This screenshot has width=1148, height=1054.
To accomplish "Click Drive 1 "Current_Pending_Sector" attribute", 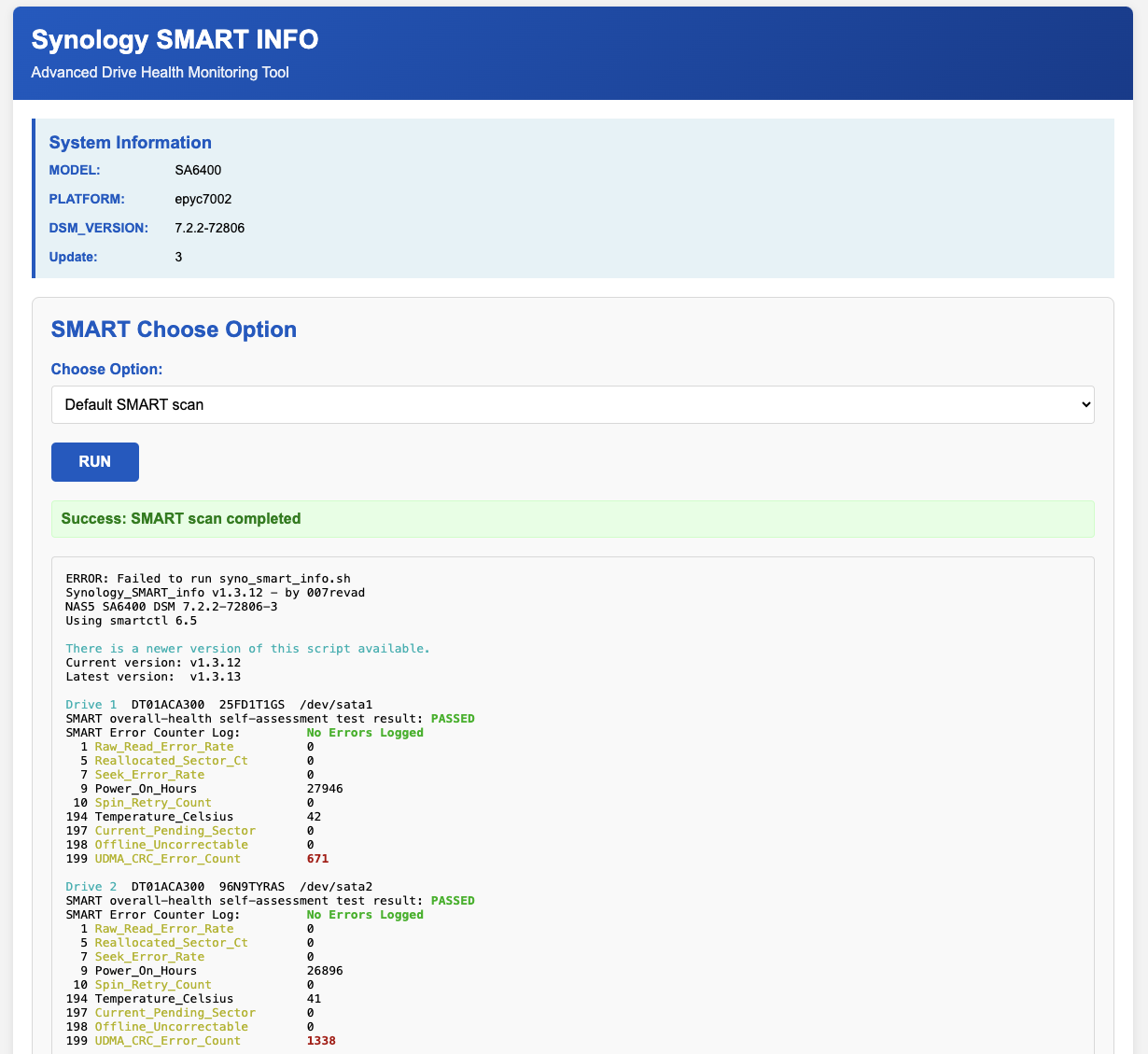I will coord(175,831).
